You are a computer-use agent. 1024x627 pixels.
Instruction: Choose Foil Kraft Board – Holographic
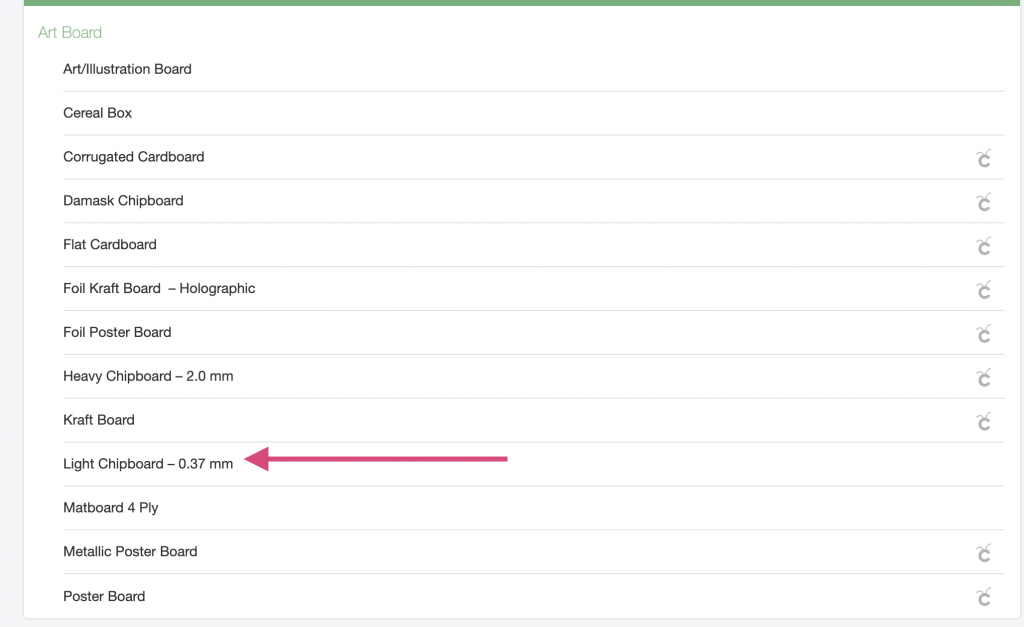pyautogui.click(x=159, y=288)
